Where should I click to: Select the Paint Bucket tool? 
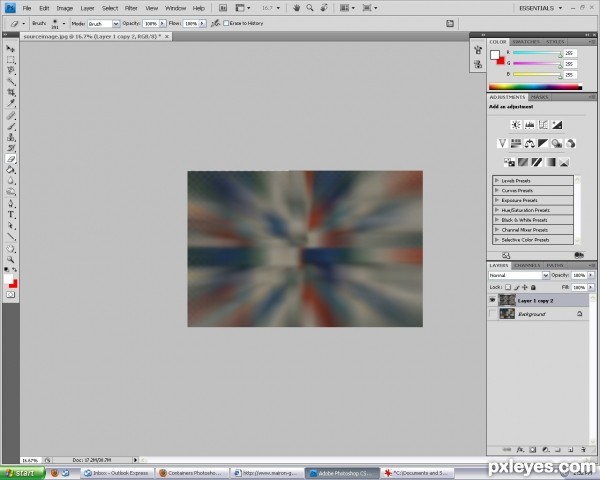tap(11, 170)
